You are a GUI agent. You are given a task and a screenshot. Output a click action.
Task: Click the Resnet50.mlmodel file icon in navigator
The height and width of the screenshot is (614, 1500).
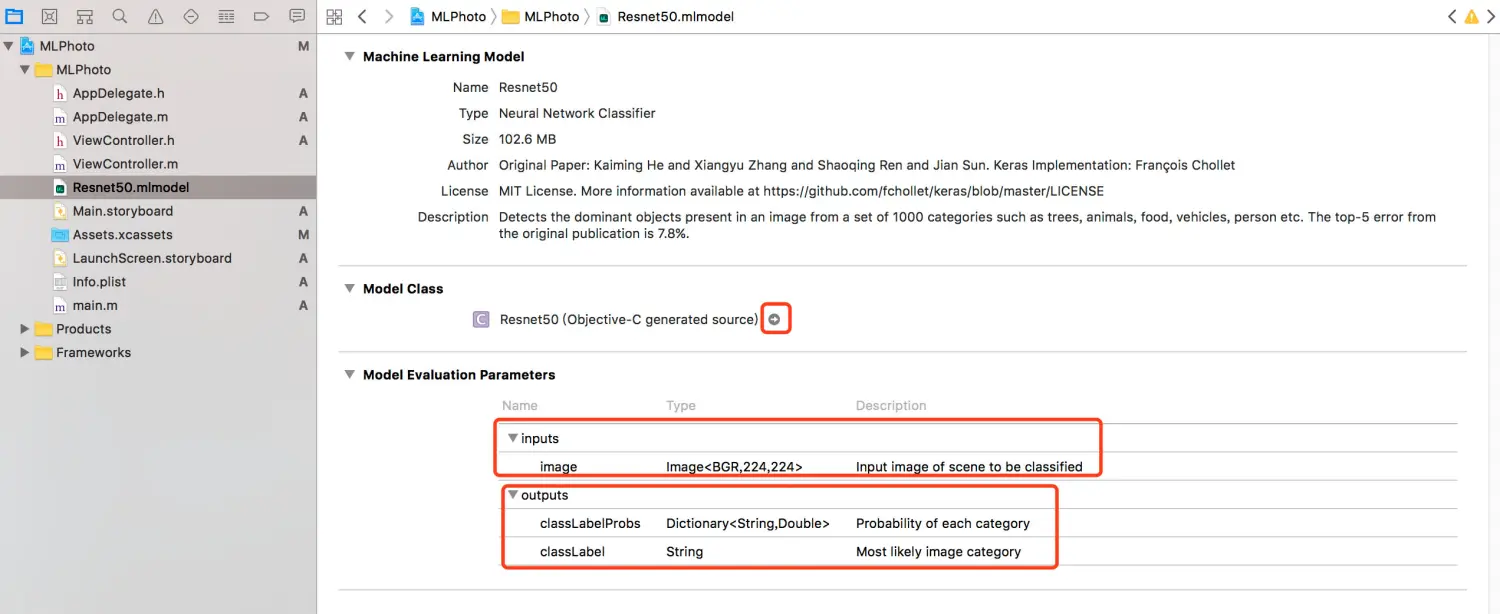click(61, 188)
